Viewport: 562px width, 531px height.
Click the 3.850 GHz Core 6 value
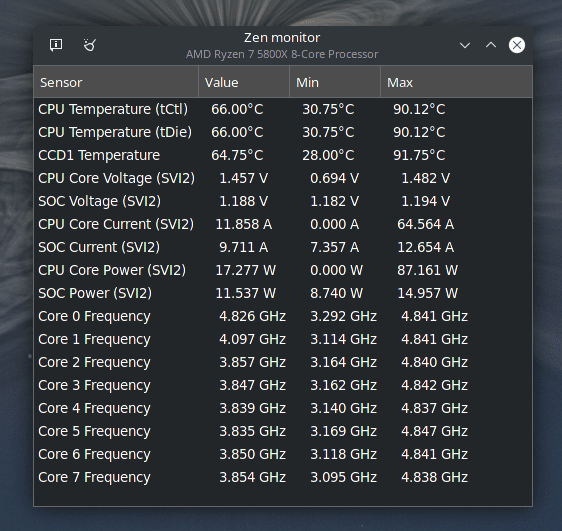[x=253, y=454]
